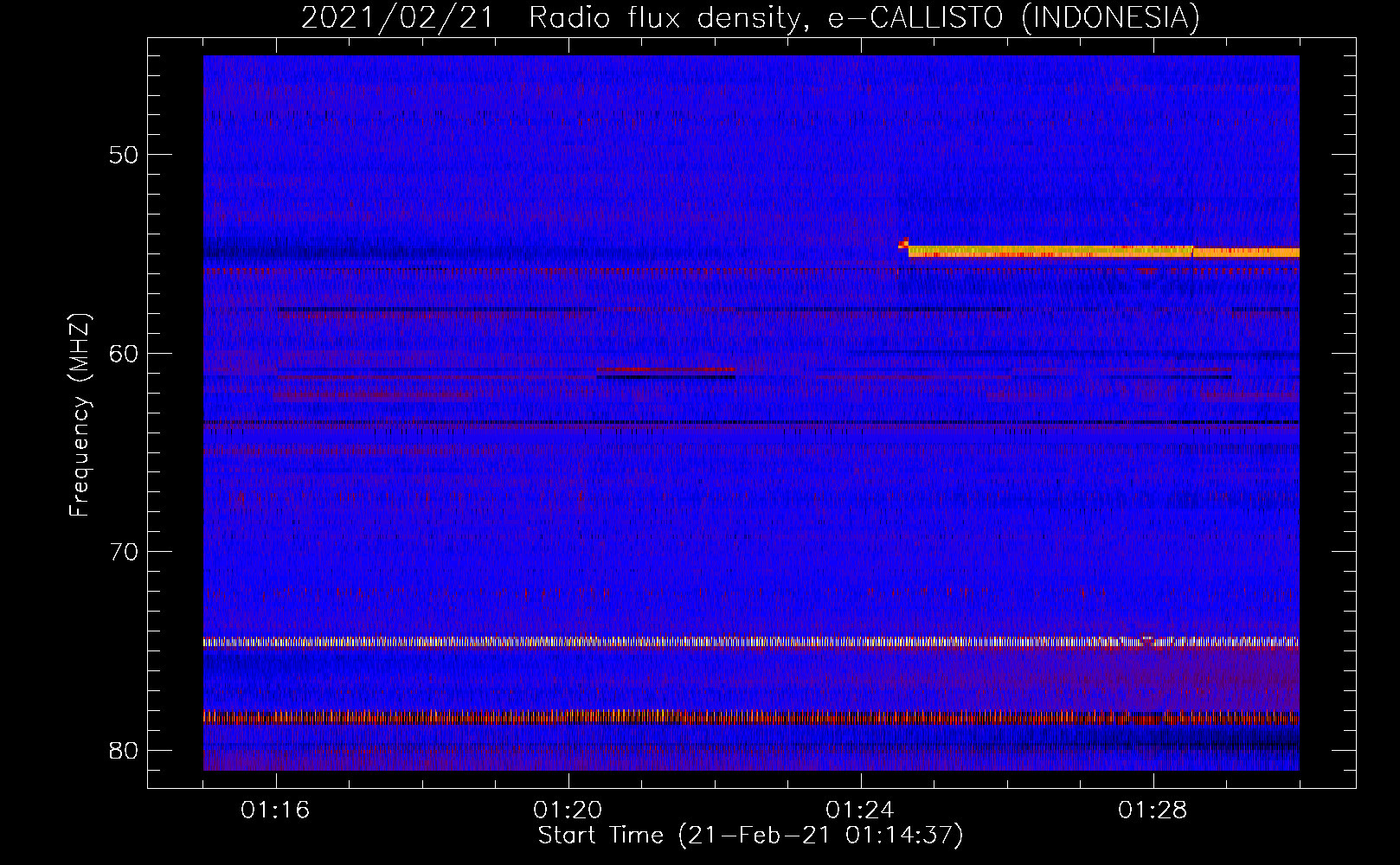Click the date "2021/02/21" in the title
Screen dimensions: 1400x865
[397, 17]
